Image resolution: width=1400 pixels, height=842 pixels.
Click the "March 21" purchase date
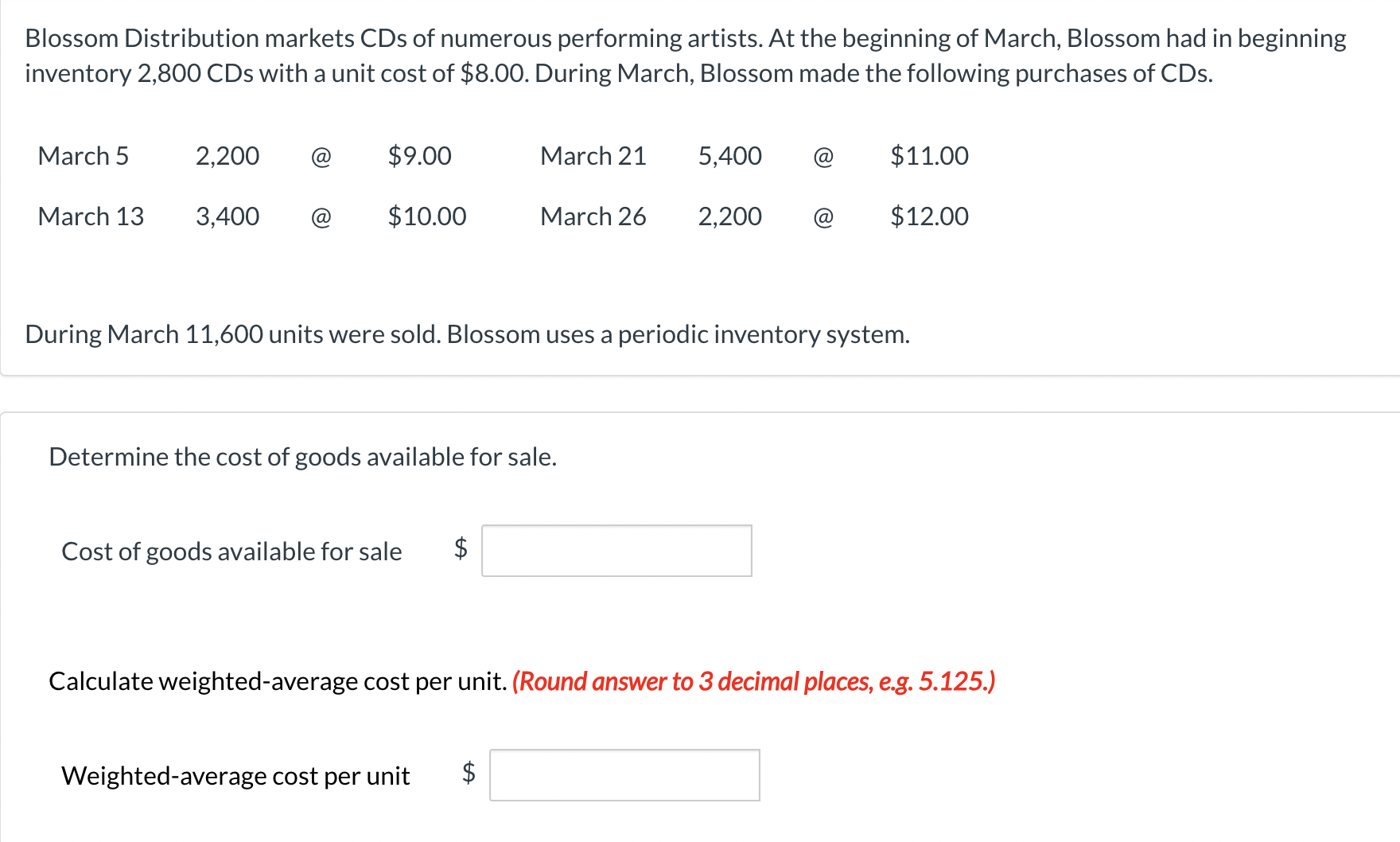593,156
